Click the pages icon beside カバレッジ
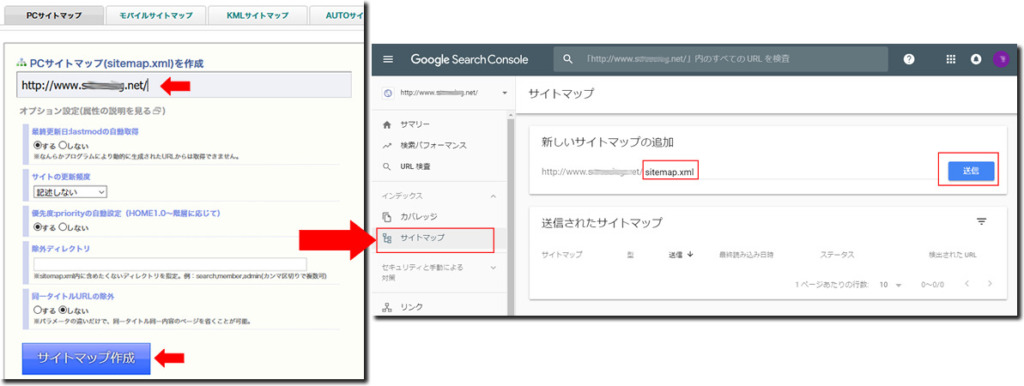1024x386 pixels. pos(387,216)
